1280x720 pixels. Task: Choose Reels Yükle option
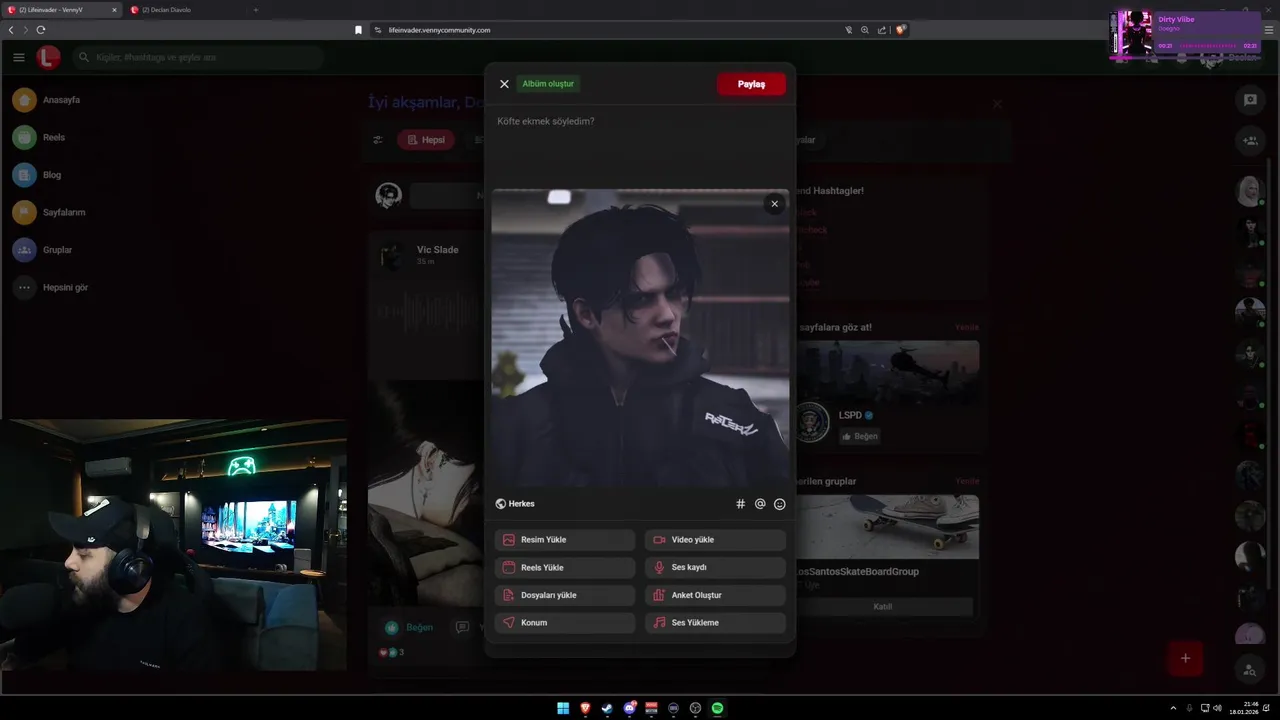pos(565,567)
